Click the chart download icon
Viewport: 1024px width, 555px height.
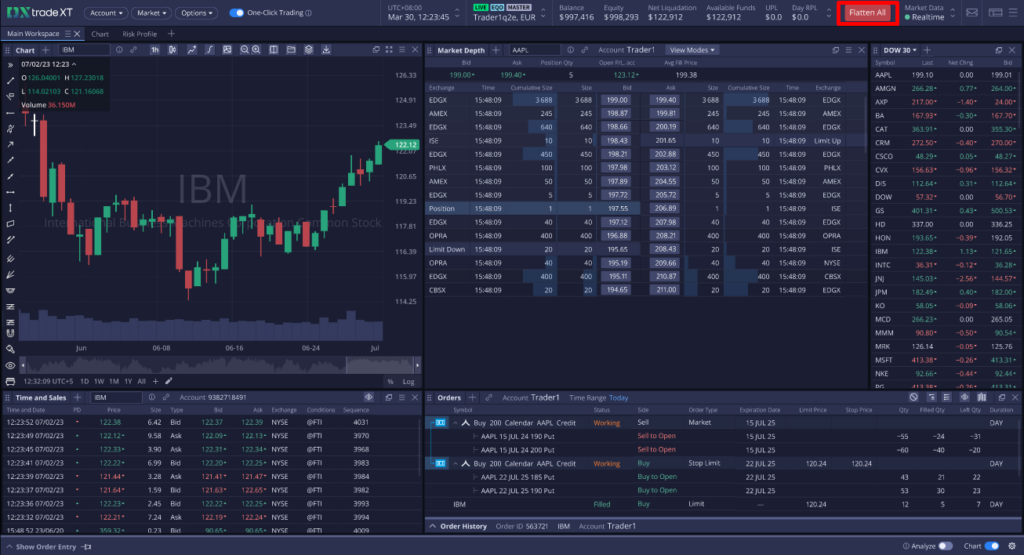(326, 50)
